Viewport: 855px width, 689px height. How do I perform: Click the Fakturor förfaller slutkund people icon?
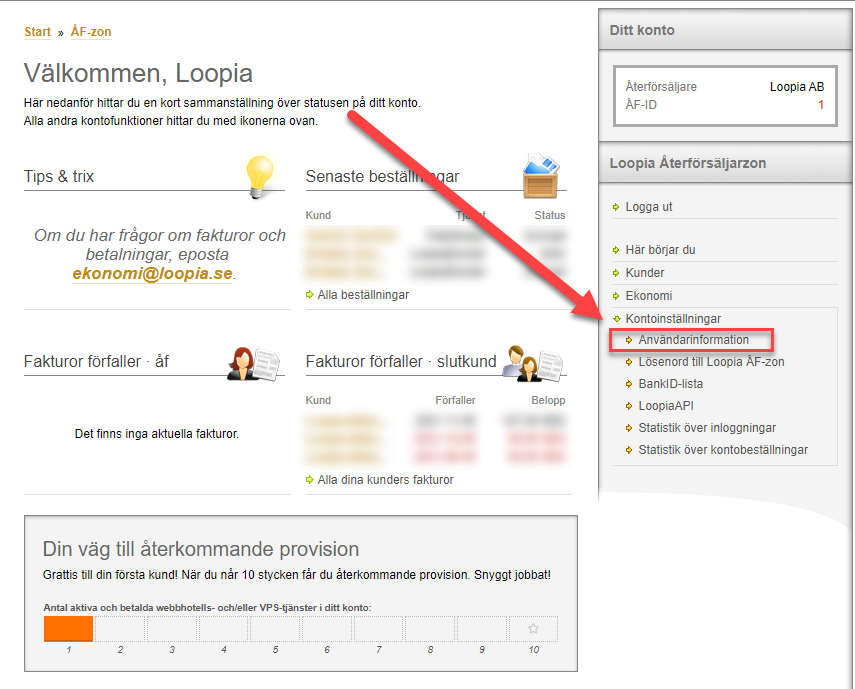533,363
